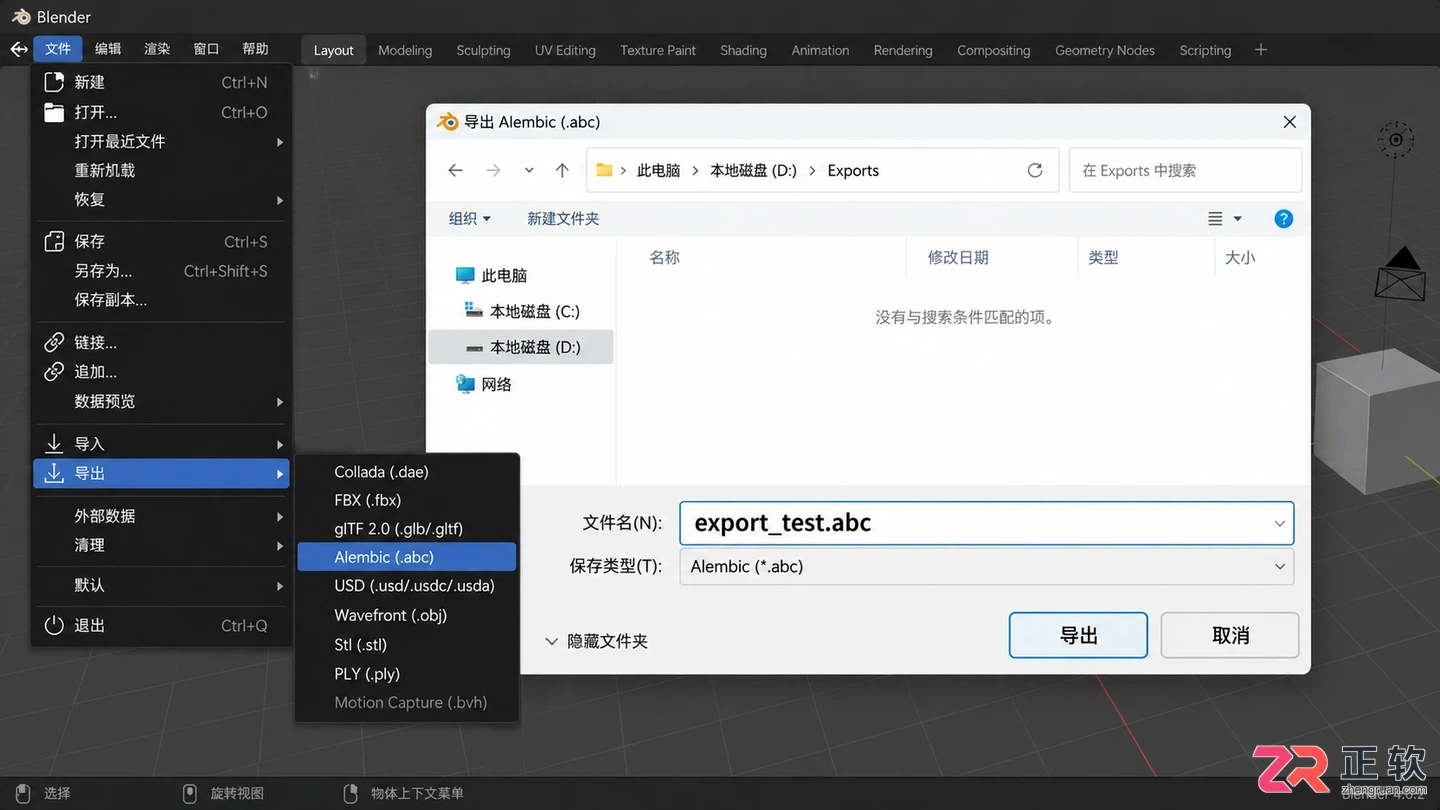This screenshot has height=810, width=1440.
Task: Click the view layout list icon
Action: coord(1215,219)
